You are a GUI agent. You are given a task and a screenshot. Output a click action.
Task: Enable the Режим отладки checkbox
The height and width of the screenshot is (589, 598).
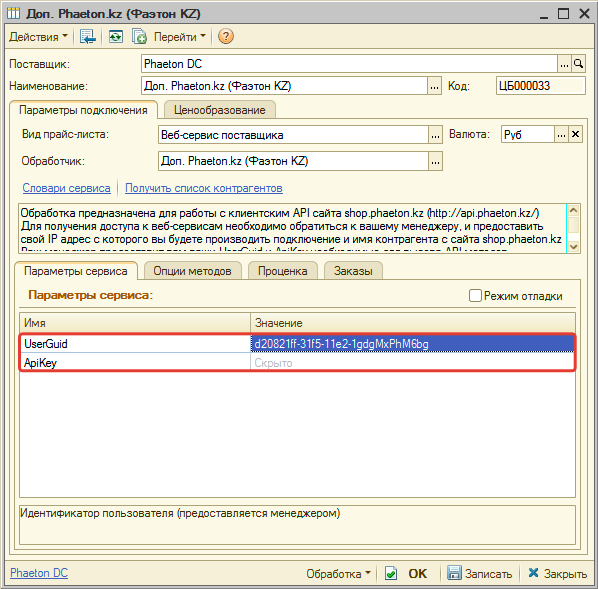475,295
